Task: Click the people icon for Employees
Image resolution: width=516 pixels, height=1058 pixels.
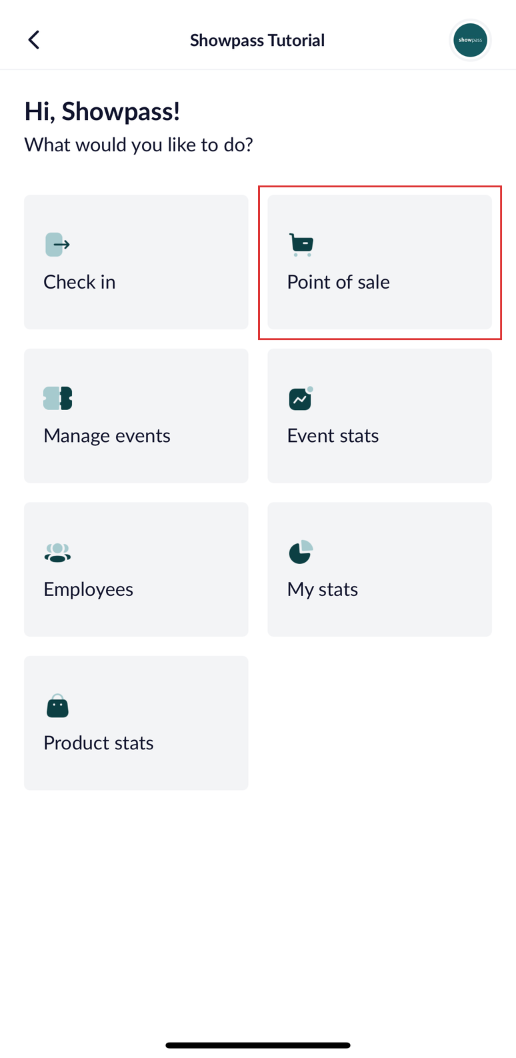Action: (x=57, y=552)
